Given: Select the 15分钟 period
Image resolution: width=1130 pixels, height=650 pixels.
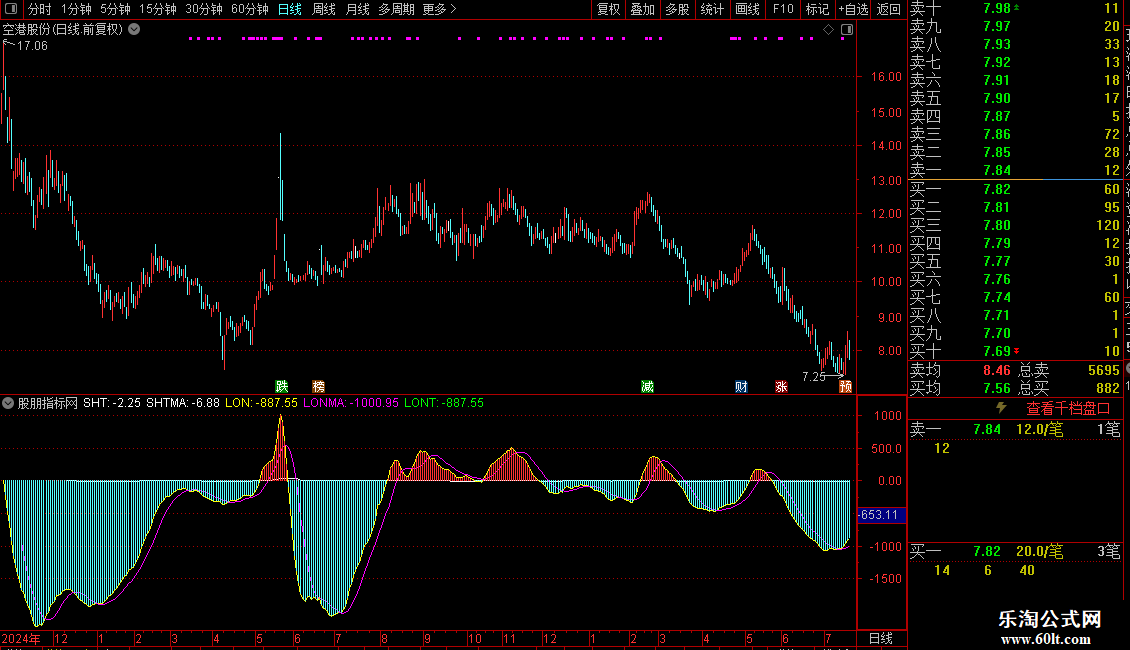Looking at the screenshot, I should [x=158, y=9].
